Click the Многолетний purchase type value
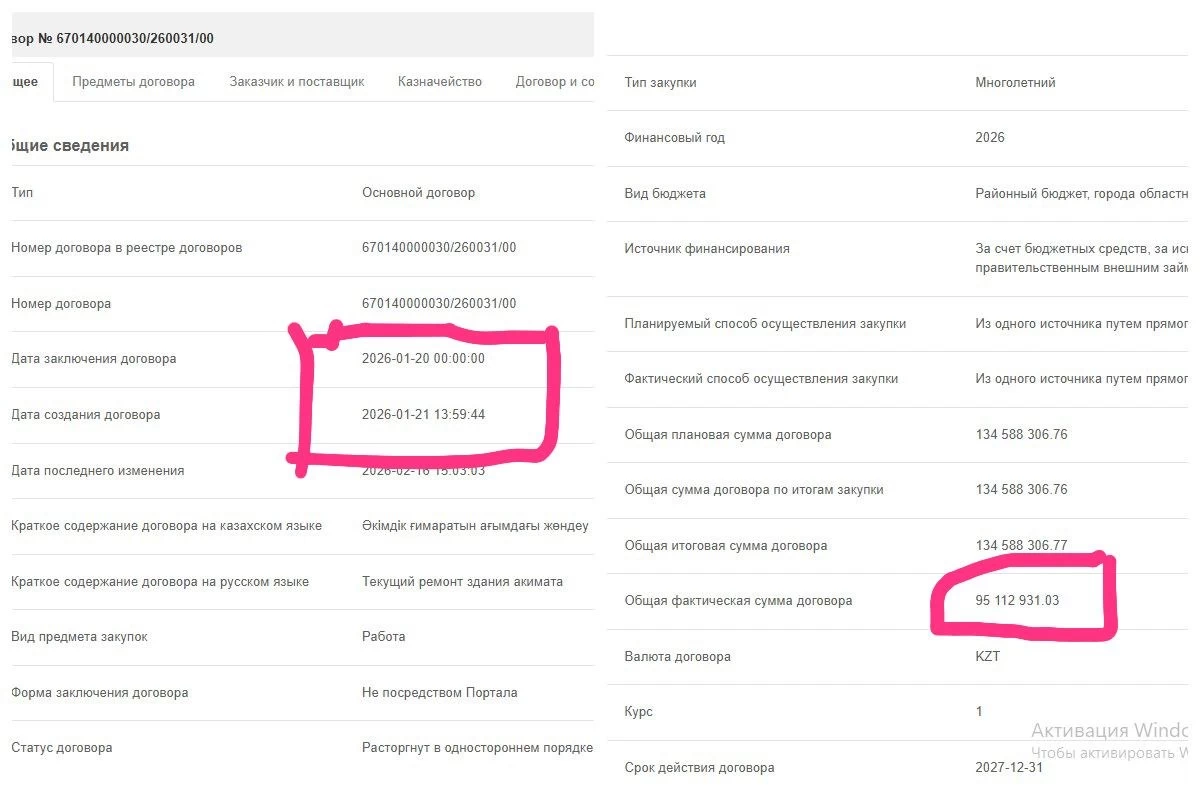 1015,83
